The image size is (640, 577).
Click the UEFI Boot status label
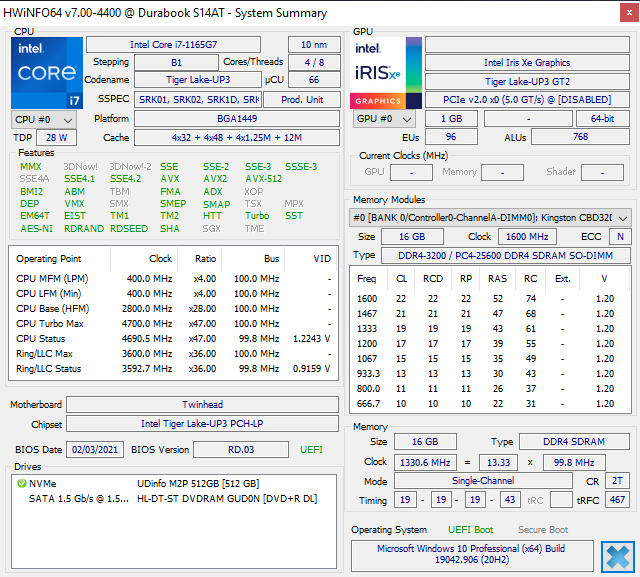[x=470, y=530]
